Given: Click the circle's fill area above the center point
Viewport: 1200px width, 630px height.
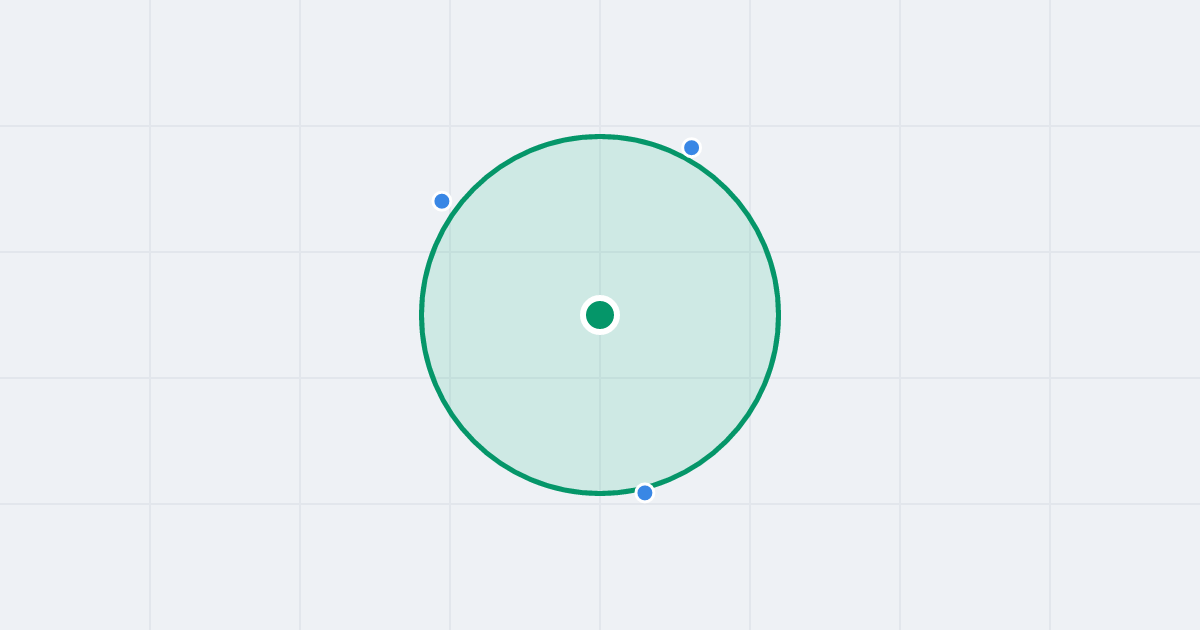Looking at the screenshot, I should (x=600, y=220).
